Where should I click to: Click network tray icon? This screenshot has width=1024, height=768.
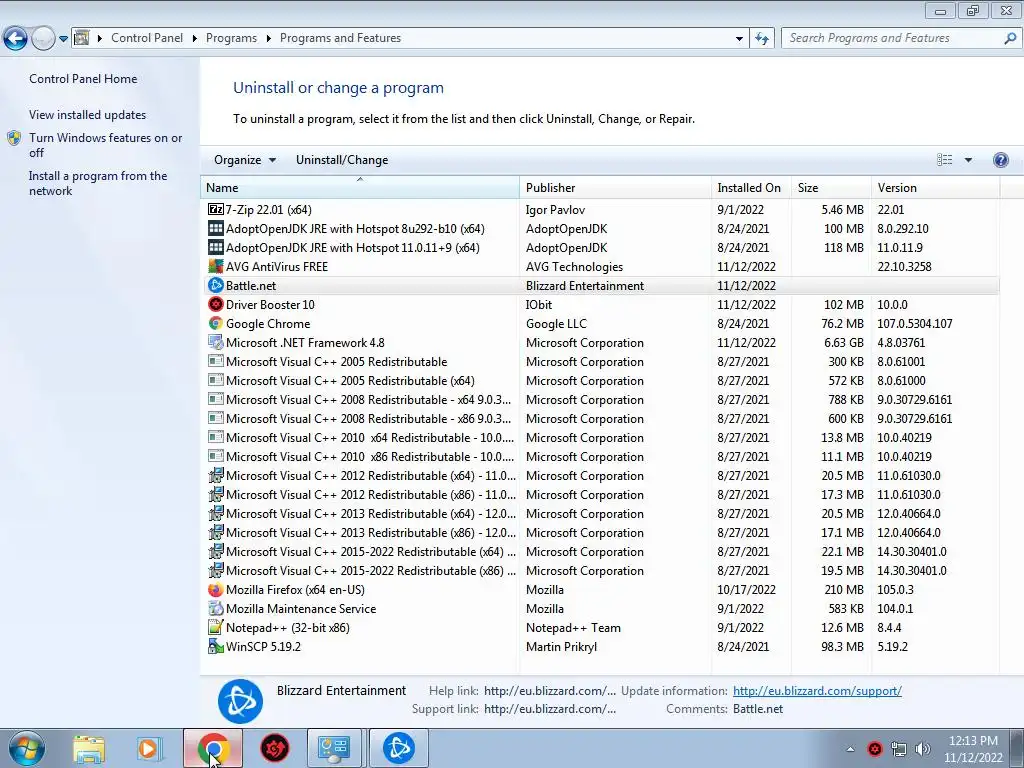[899, 749]
